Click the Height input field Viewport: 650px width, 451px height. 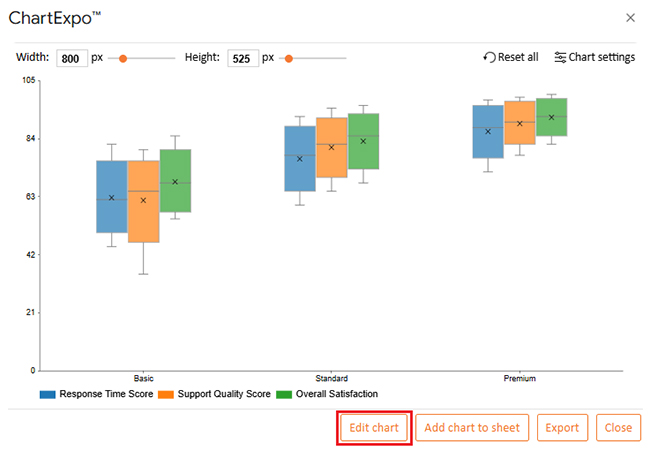pyautogui.click(x=242, y=59)
